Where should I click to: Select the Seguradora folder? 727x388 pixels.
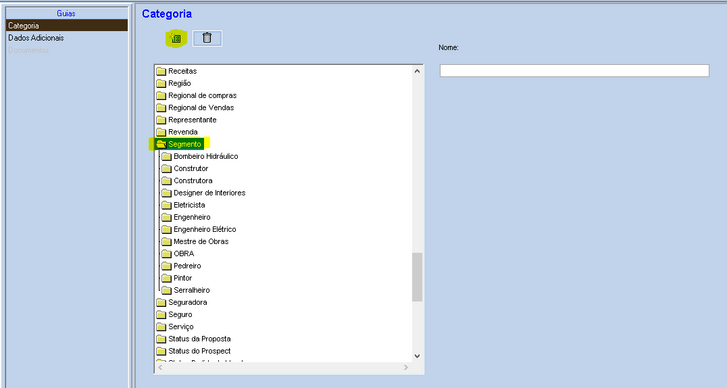pyautogui.click(x=187, y=302)
